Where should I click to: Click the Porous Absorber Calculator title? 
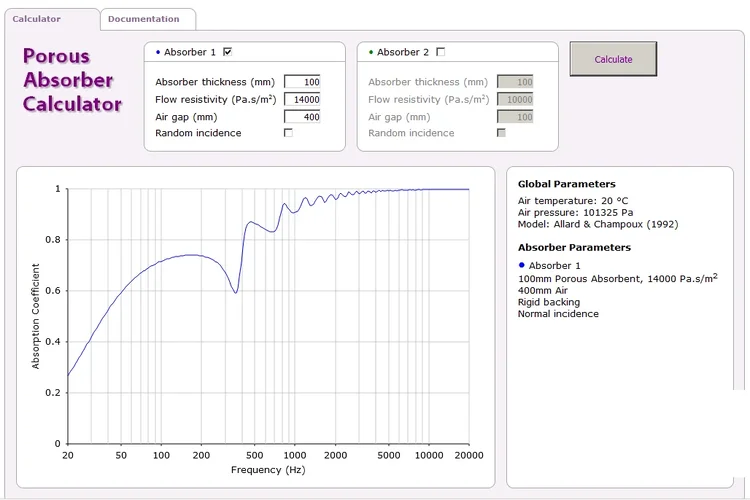(72, 80)
